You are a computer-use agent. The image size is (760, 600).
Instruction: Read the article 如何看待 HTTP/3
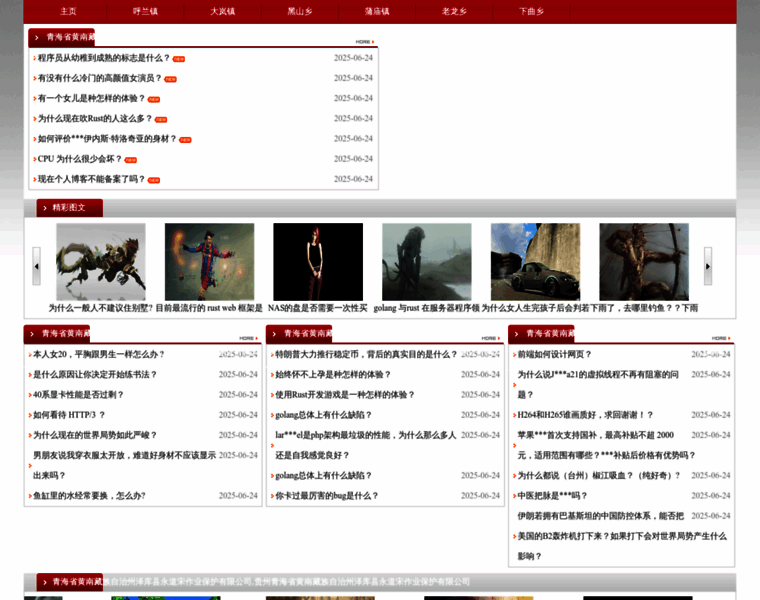[x=69, y=415]
